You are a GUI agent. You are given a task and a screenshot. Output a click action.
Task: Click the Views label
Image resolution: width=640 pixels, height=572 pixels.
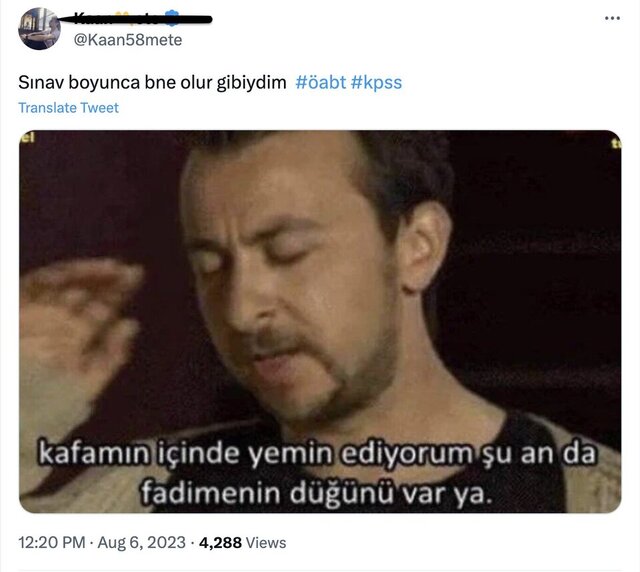266,543
